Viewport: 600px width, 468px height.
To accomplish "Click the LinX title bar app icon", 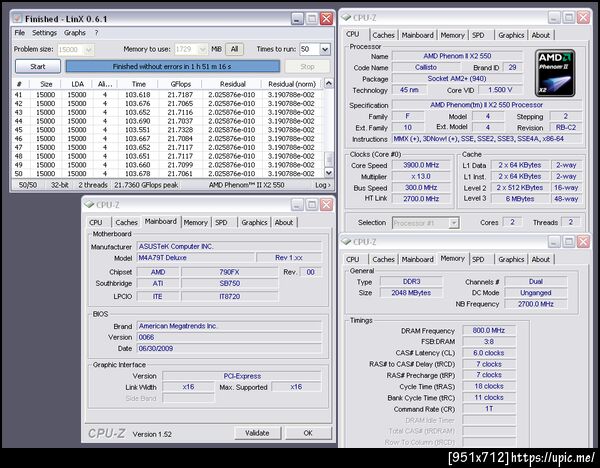I will pos(17,18).
